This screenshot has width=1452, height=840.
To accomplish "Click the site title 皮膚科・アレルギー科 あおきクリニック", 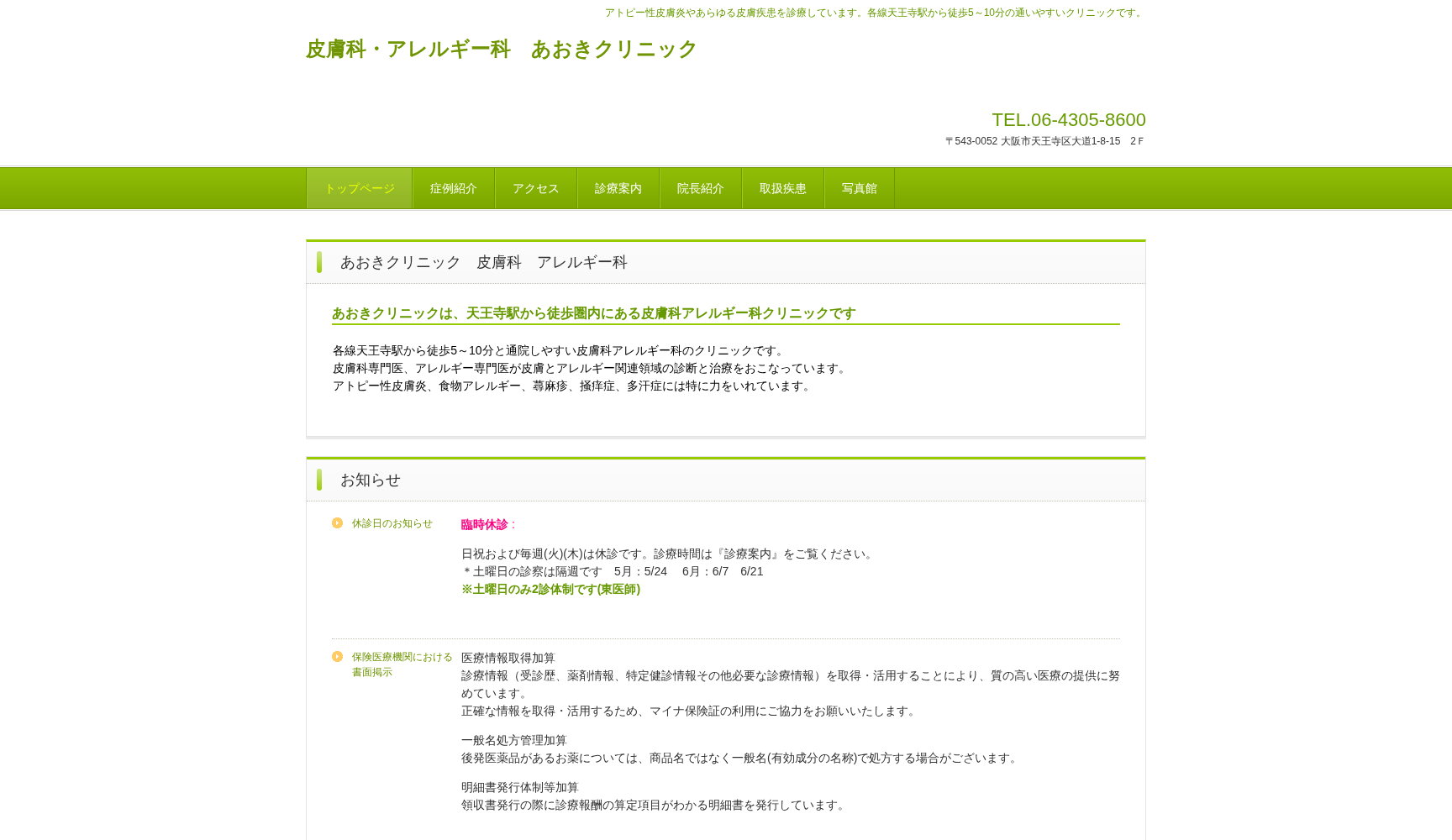I will [x=502, y=50].
